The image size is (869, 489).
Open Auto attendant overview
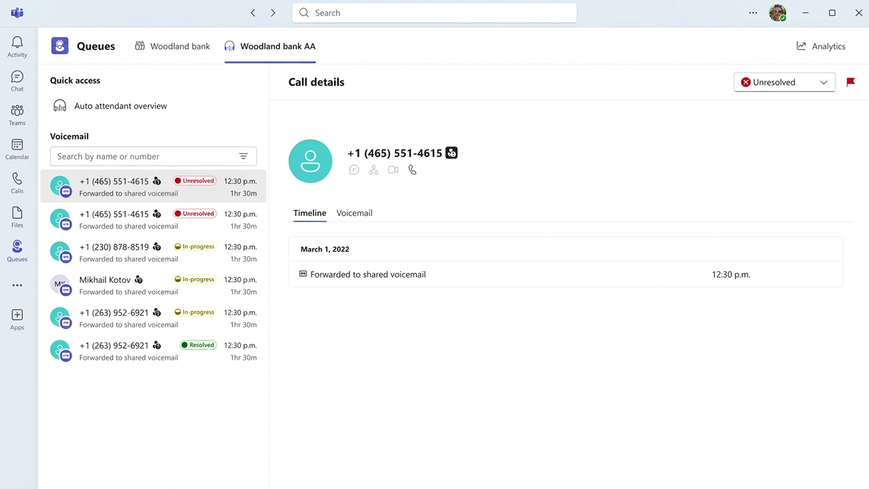(110, 106)
